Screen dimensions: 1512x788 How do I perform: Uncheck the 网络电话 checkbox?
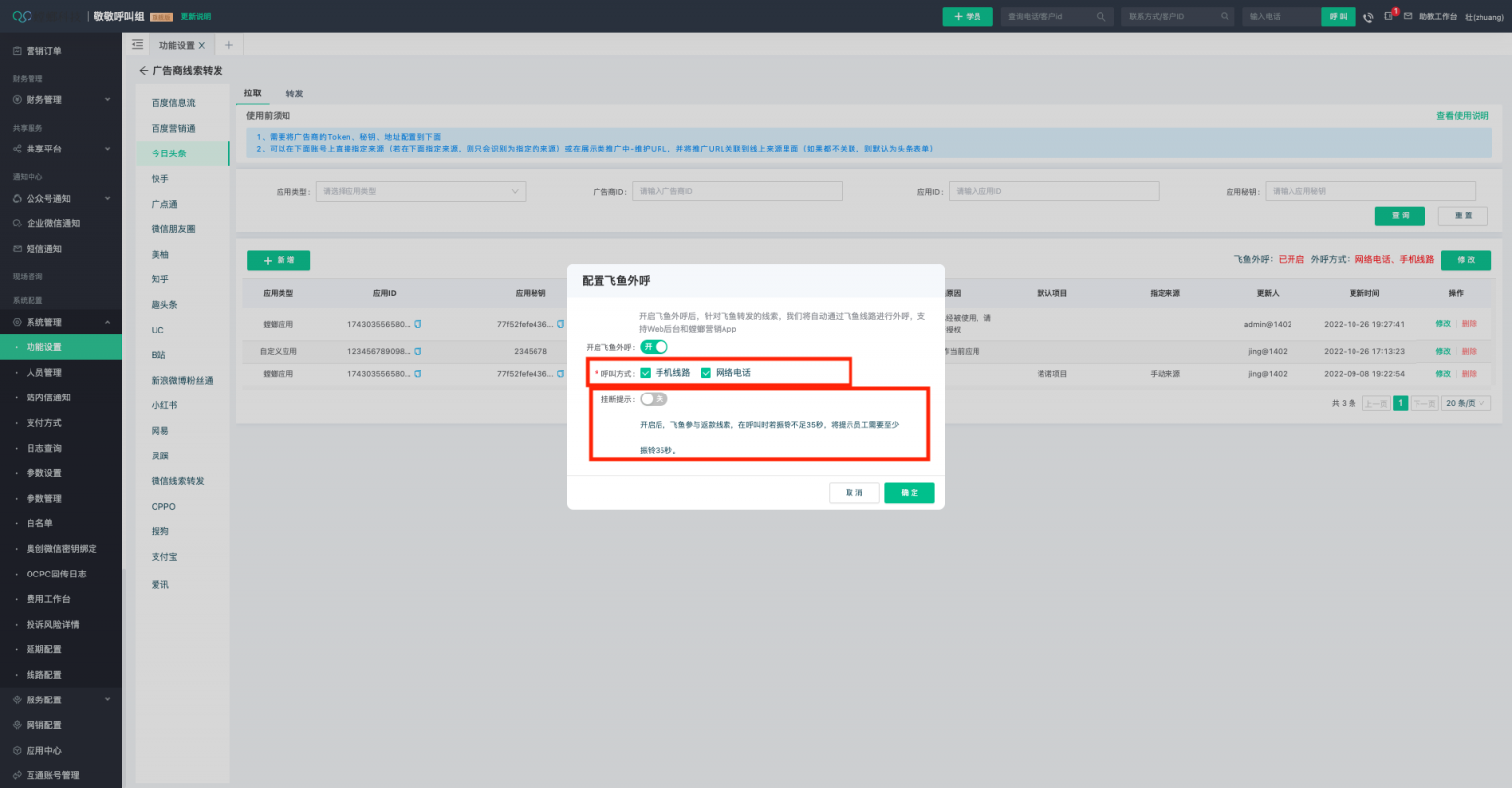click(706, 373)
